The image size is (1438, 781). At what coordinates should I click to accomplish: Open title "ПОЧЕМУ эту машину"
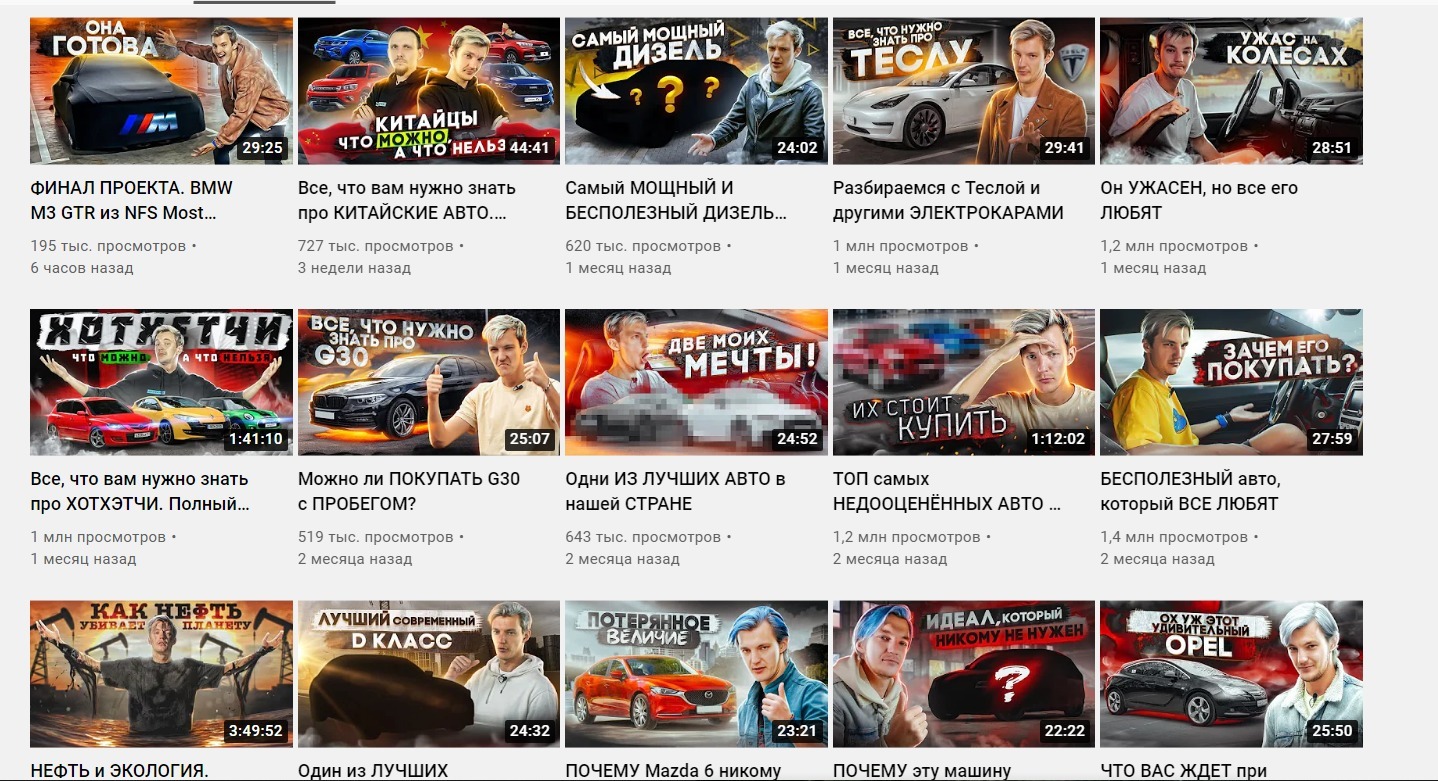922,771
